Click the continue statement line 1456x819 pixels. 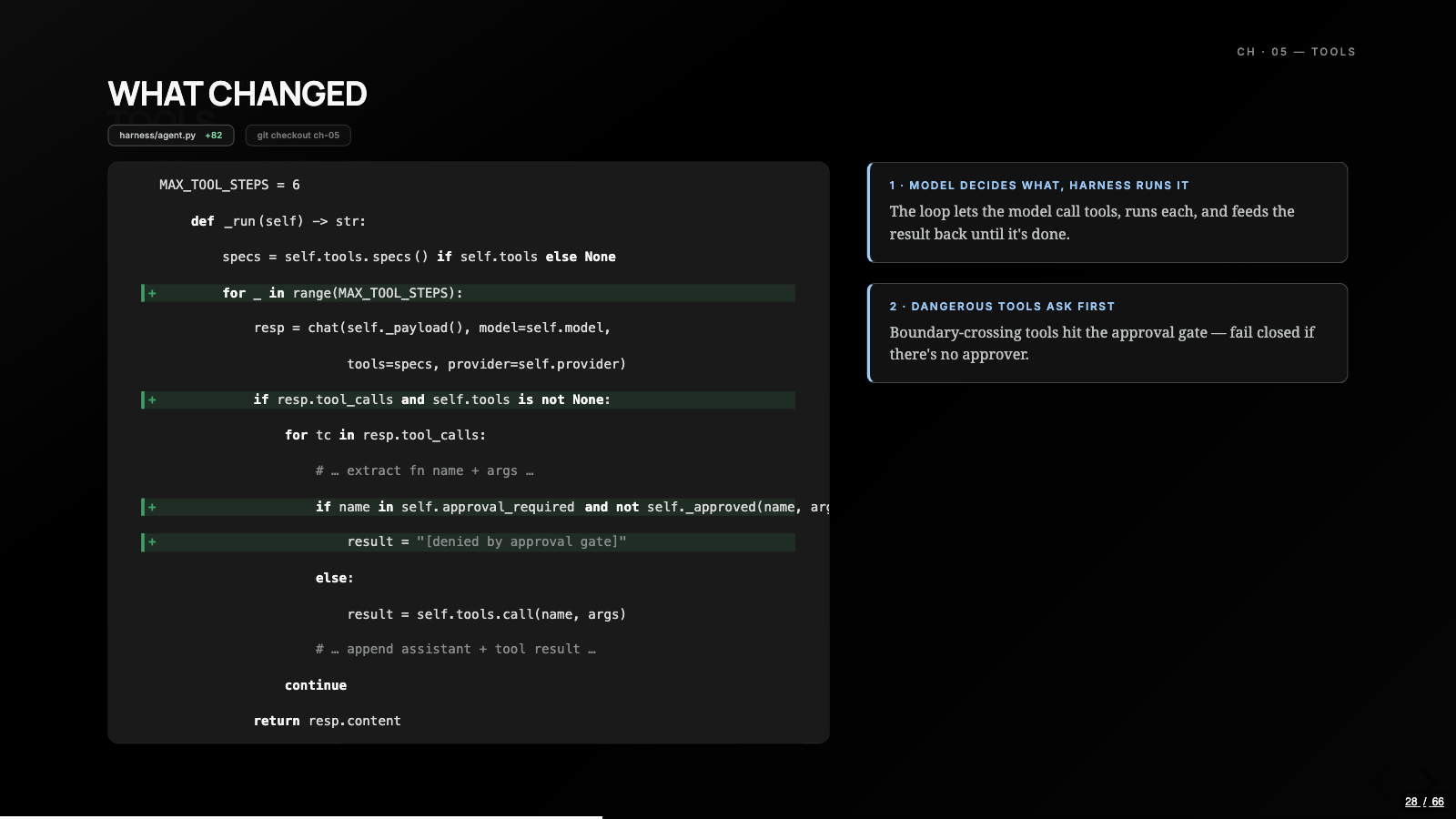tap(316, 685)
